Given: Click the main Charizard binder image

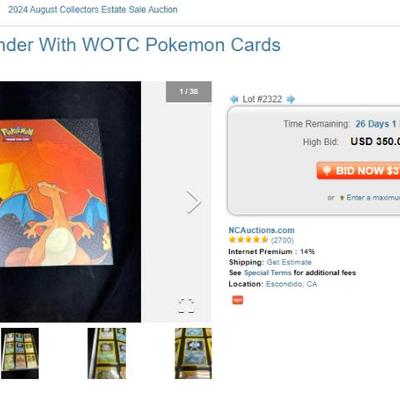Looking at the screenshot, I should pyautogui.click(x=70, y=202).
